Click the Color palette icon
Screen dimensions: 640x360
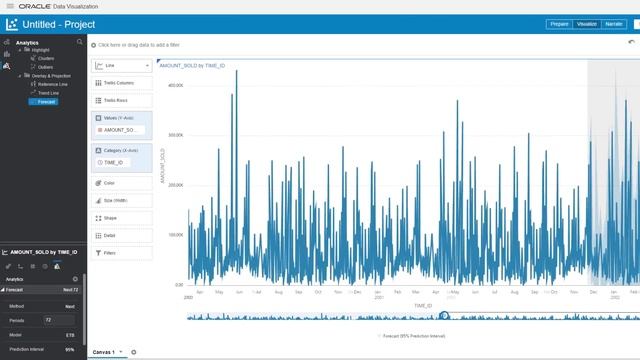98,183
